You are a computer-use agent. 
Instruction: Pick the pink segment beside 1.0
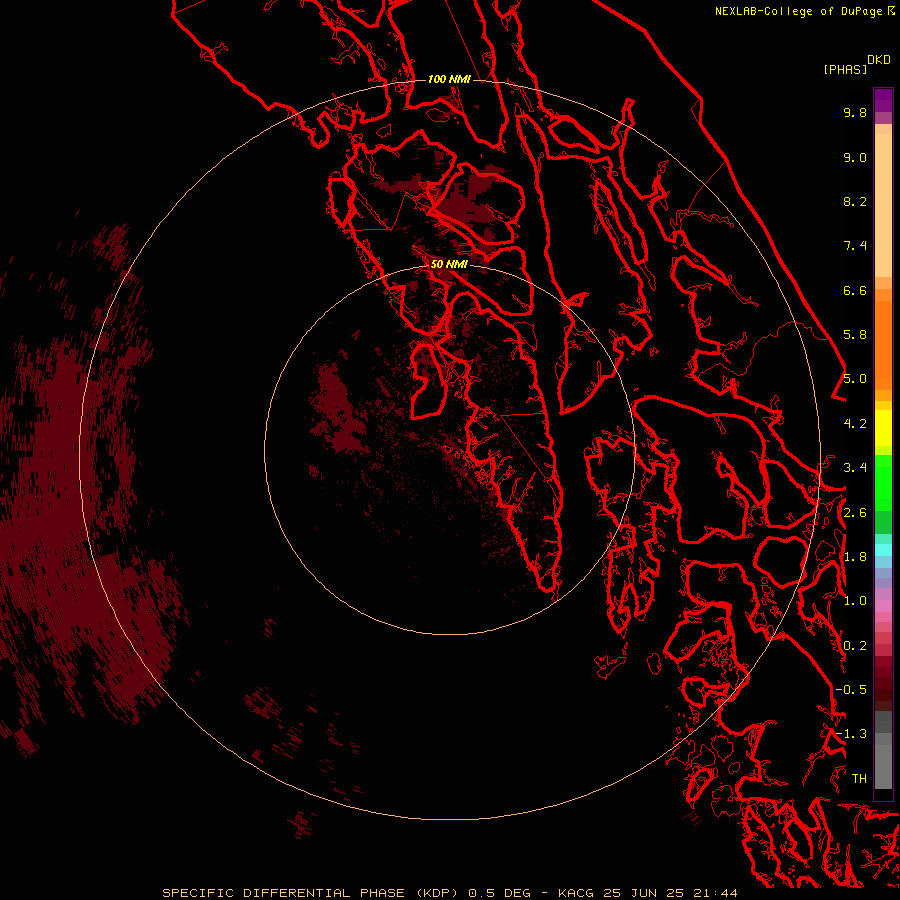point(883,606)
